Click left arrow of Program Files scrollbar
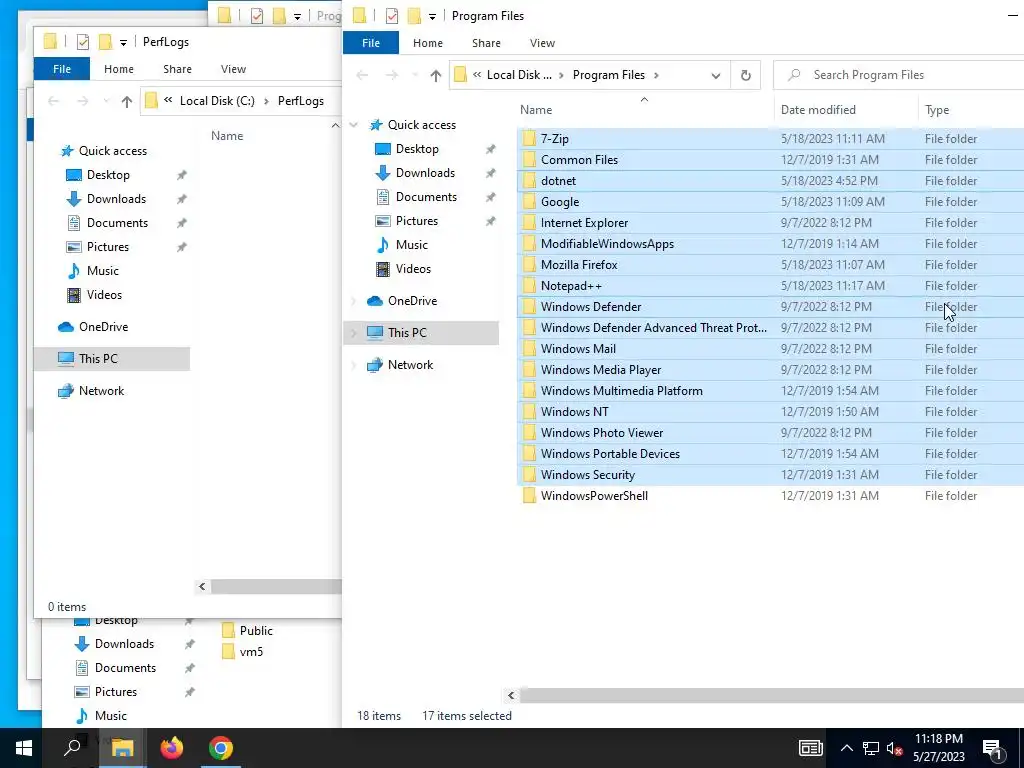Viewport: 1024px width, 768px height. click(x=511, y=696)
